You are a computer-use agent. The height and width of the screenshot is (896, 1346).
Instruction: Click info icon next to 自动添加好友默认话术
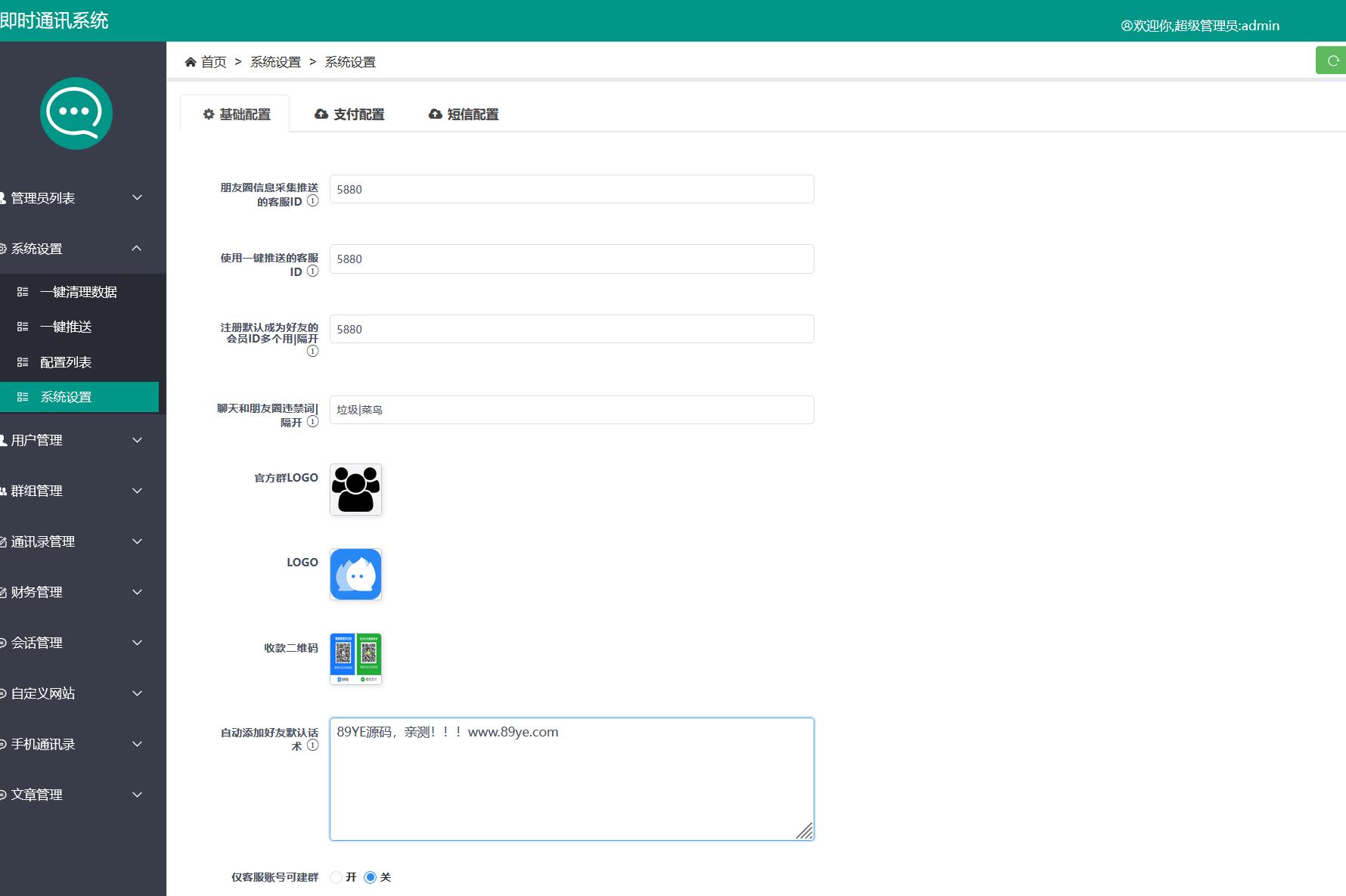pyautogui.click(x=312, y=746)
